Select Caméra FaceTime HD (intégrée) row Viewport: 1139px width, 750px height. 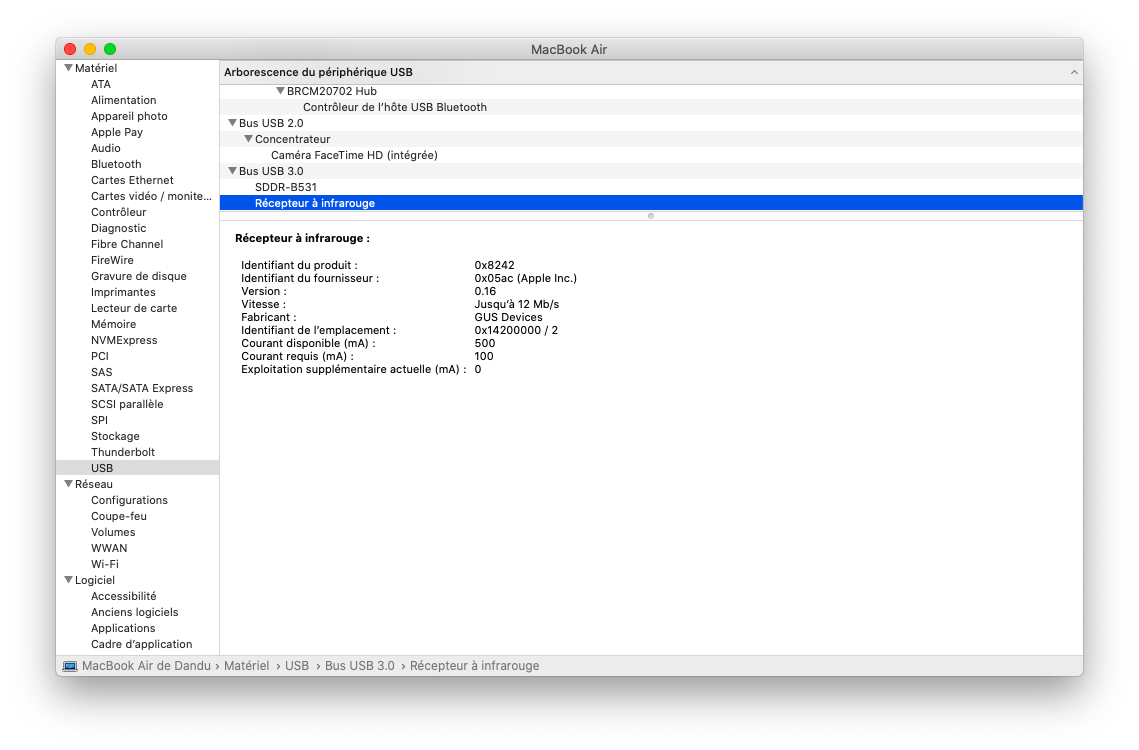[651, 155]
